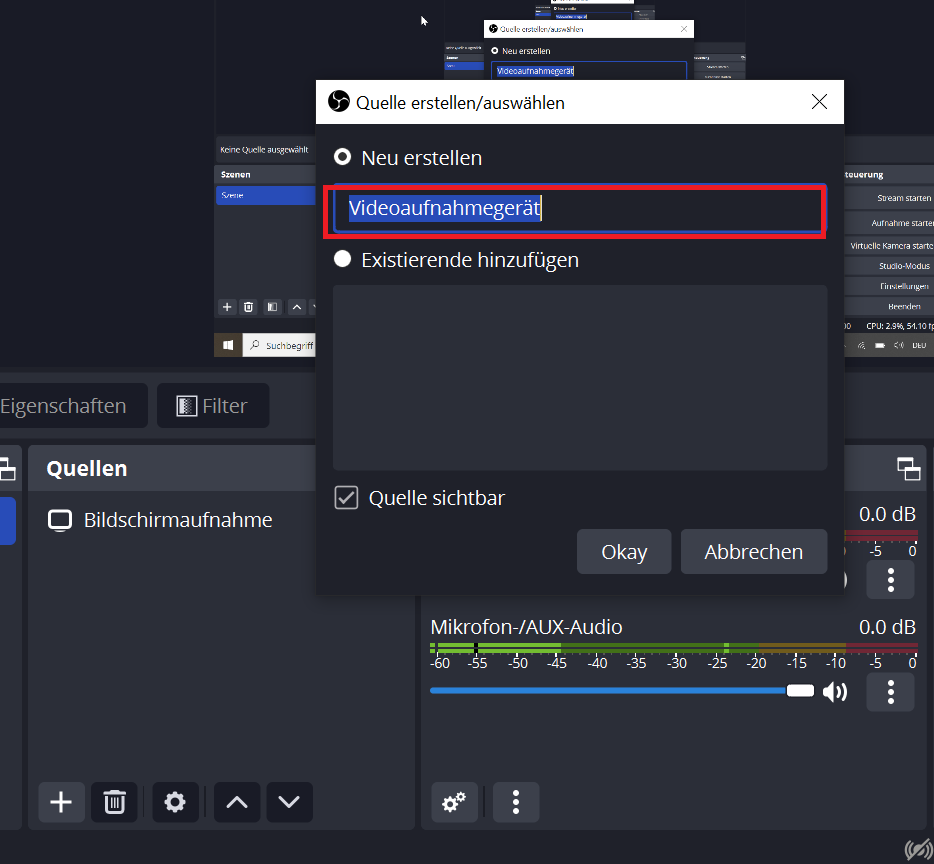Uncheck the "Quelle sichtbar" checkbox
934x864 pixels.
pyautogui.click(x=346, y=498)
